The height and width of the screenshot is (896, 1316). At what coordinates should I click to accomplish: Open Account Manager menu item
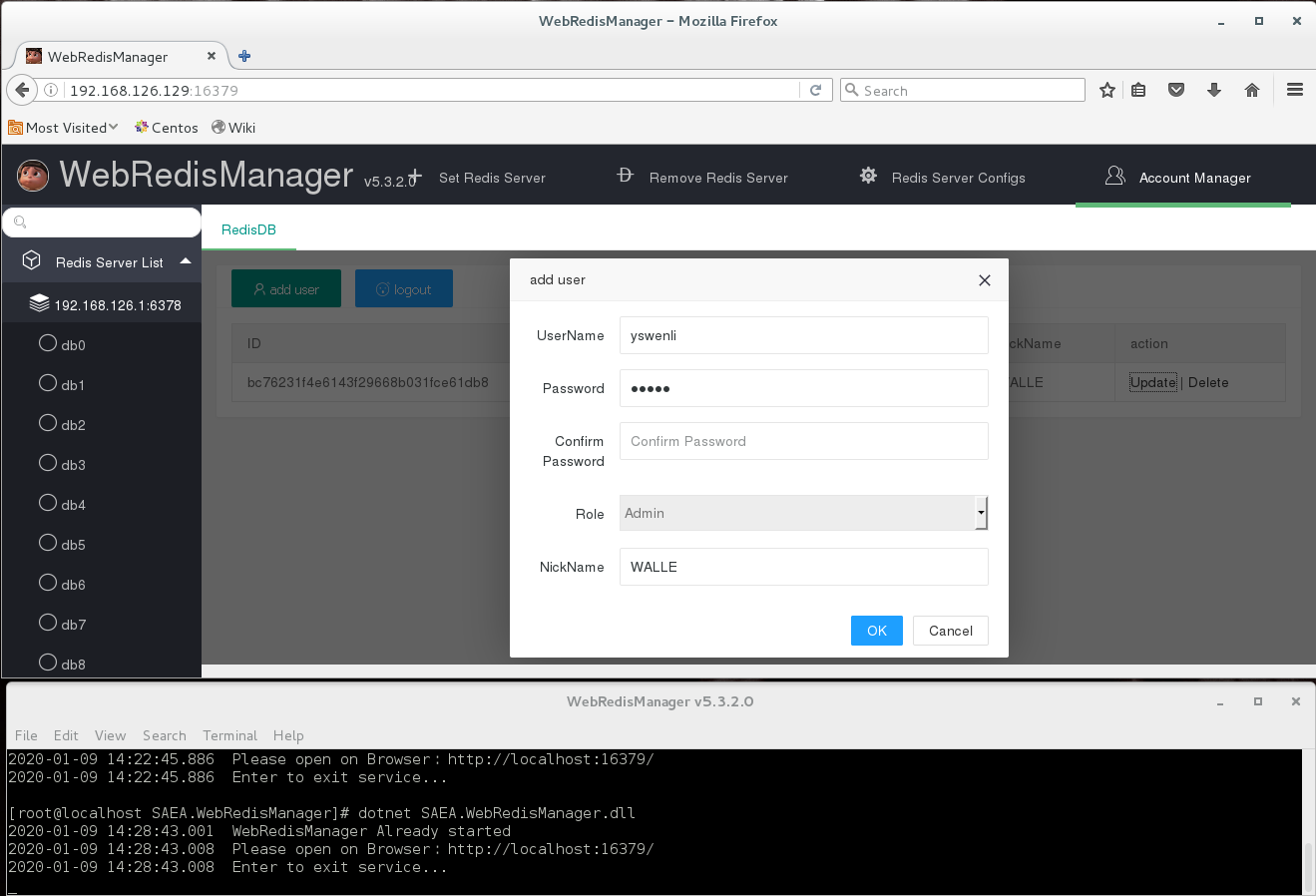pyautogui.click(x=1195, y=178)
